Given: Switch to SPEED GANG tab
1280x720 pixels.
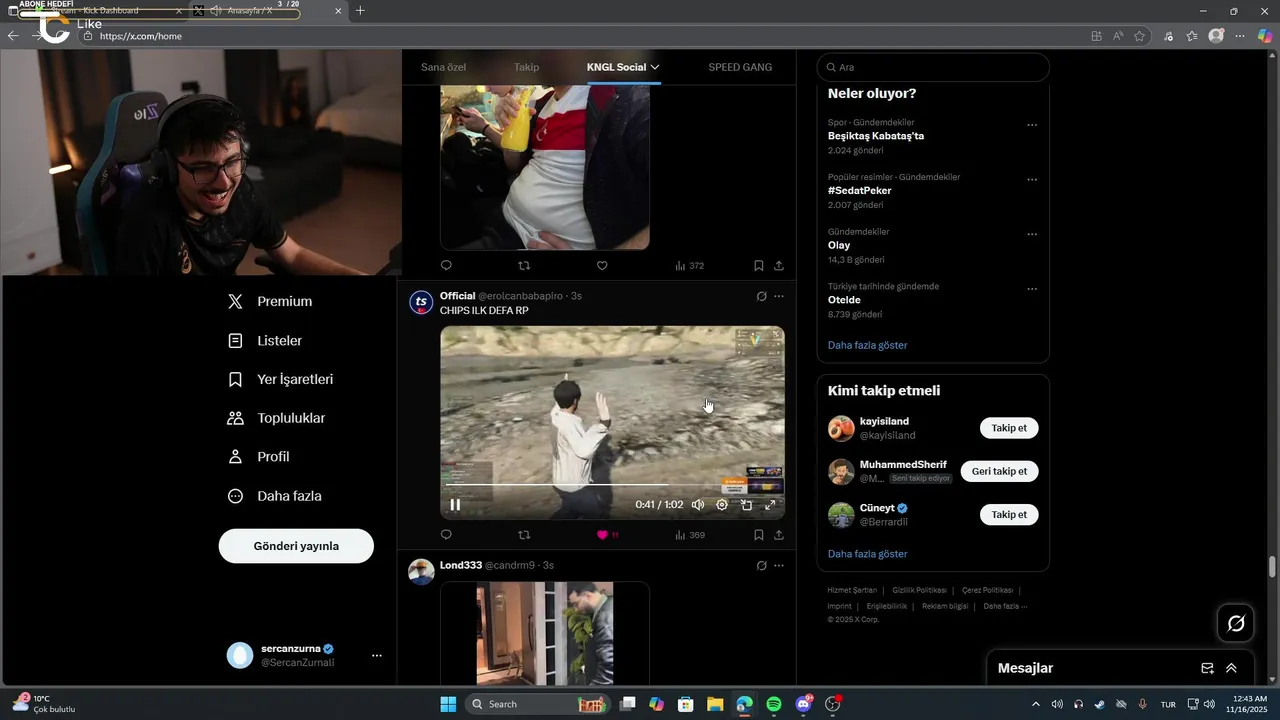Looking at the screenshot, I should pos(740,67).
